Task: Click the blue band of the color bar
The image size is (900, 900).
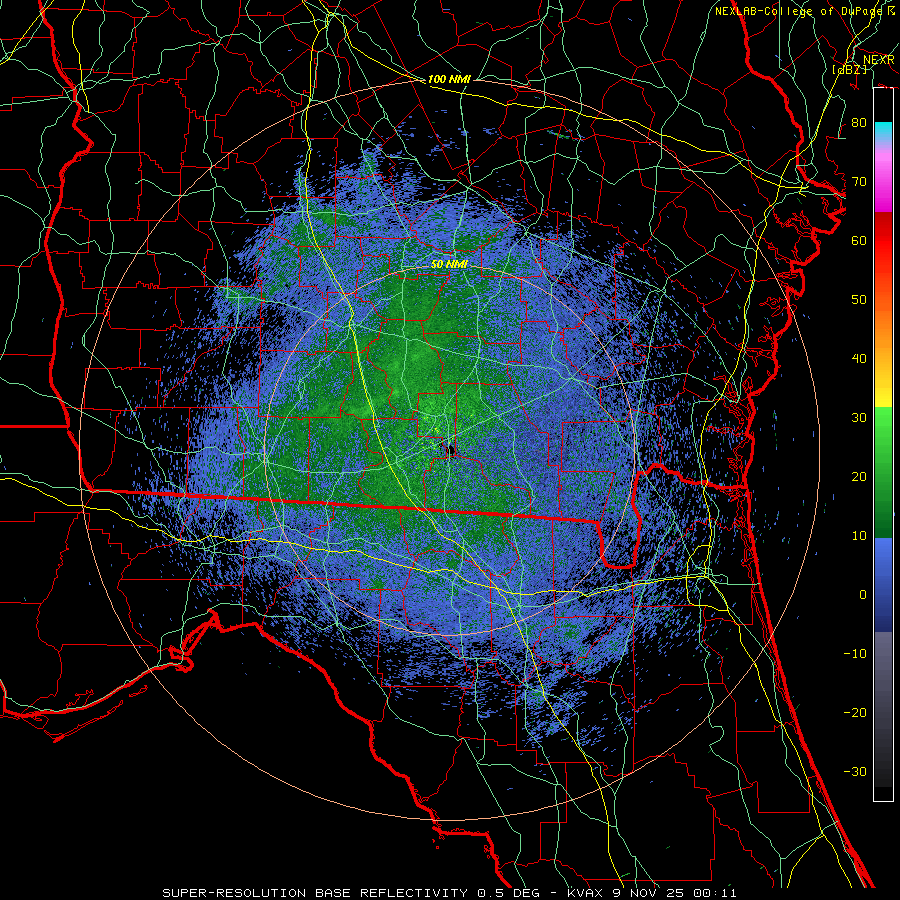Action: click(x=883, y=584)
